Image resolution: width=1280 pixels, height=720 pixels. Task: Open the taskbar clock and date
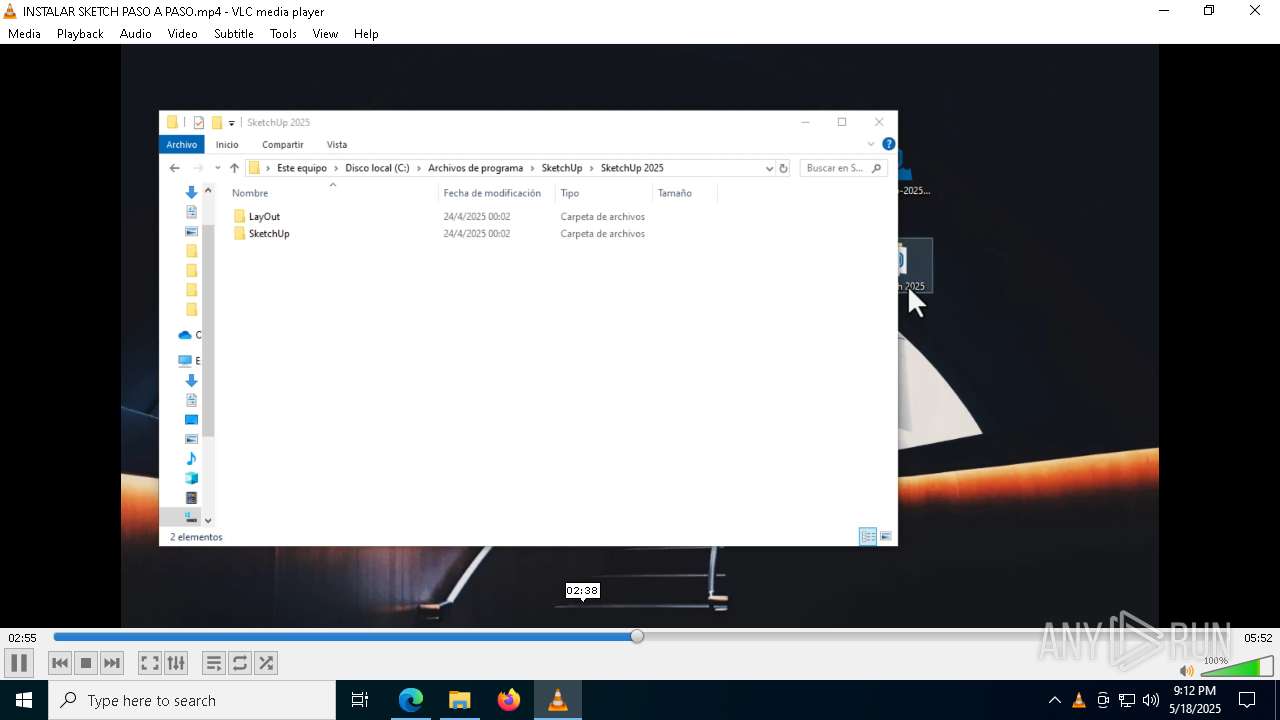coord(1195,700)
